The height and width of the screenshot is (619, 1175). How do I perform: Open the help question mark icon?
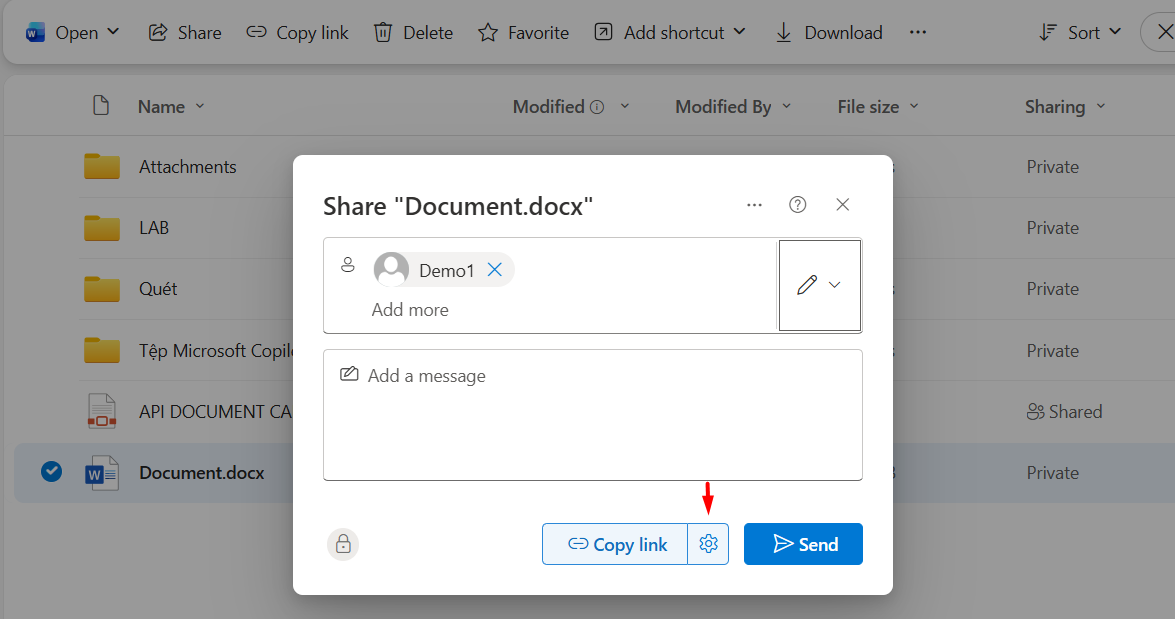[797, 205]
